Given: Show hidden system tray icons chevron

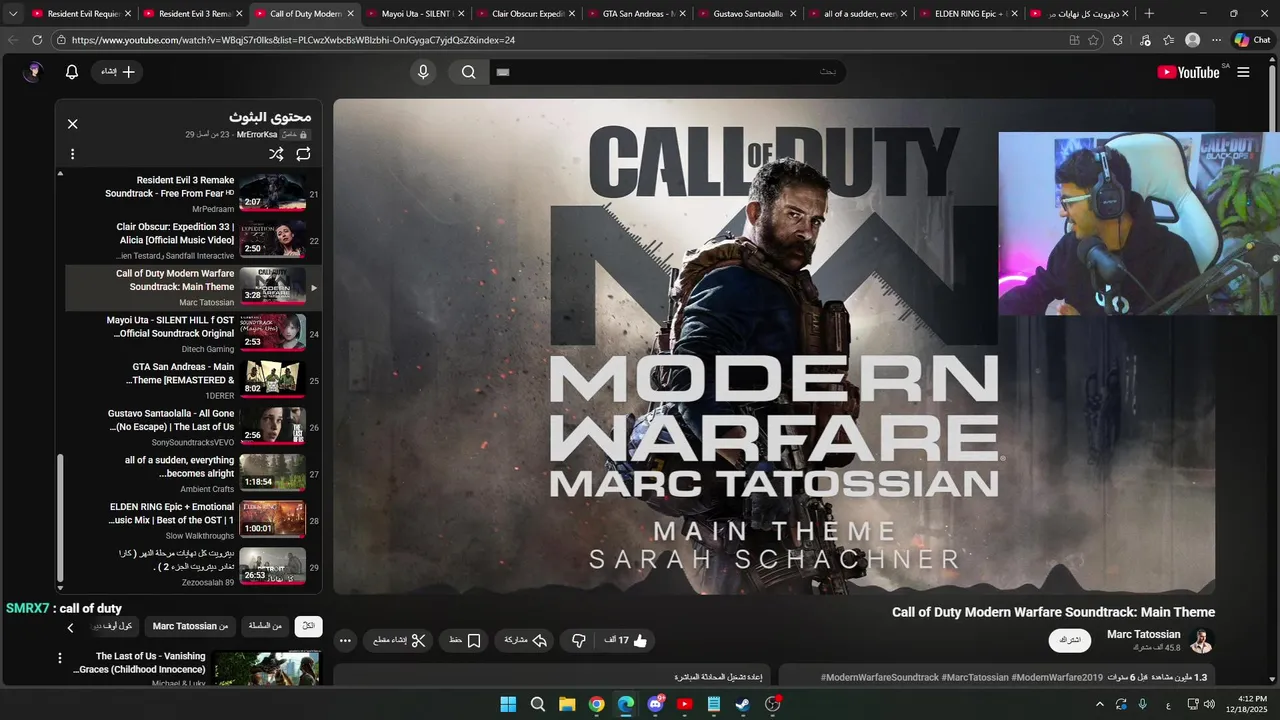Looking at the screenshot, I should [1100, 704].
